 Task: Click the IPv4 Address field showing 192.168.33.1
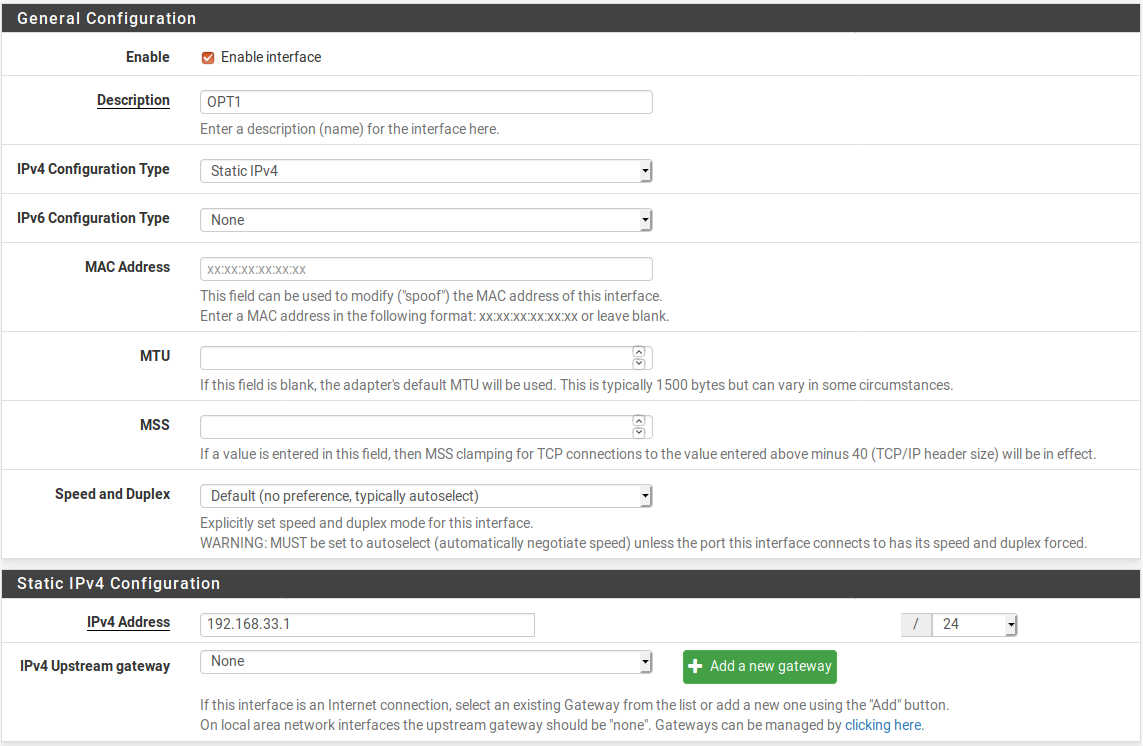click(367, 625)
